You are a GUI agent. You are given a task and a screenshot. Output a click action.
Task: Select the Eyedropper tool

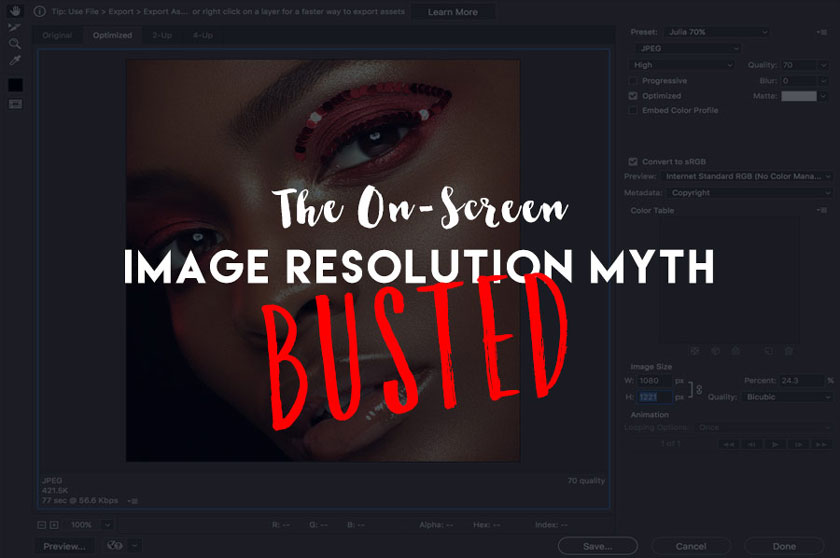point(15,61)
